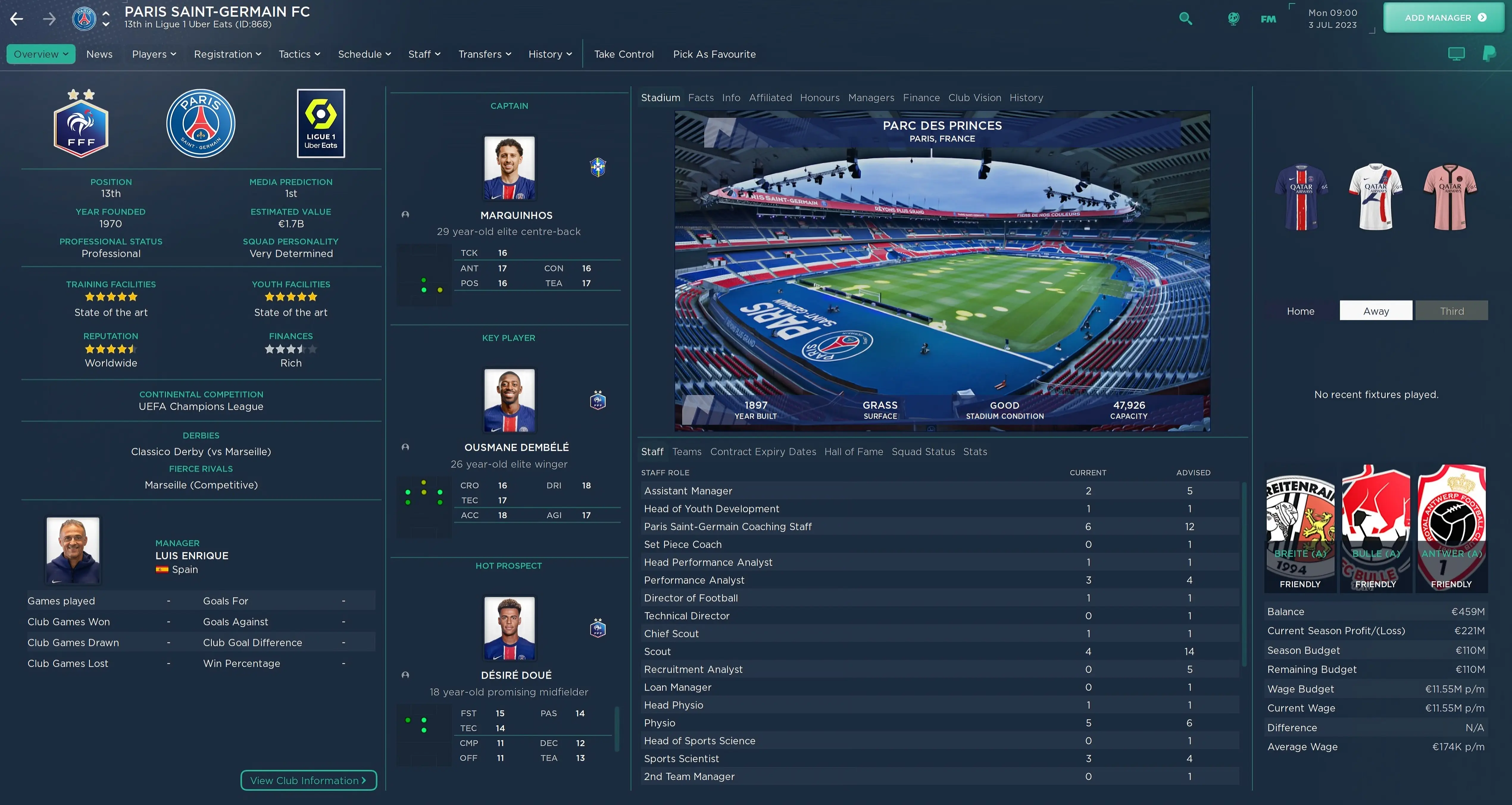Click the up chevron beside club badge

tap(106, 12)
